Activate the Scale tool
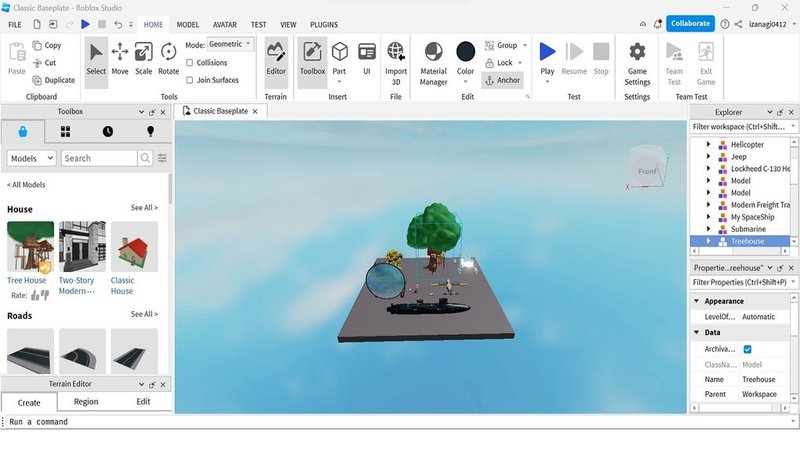The height and width of the screenshot is (450, 800). [143, 59]
